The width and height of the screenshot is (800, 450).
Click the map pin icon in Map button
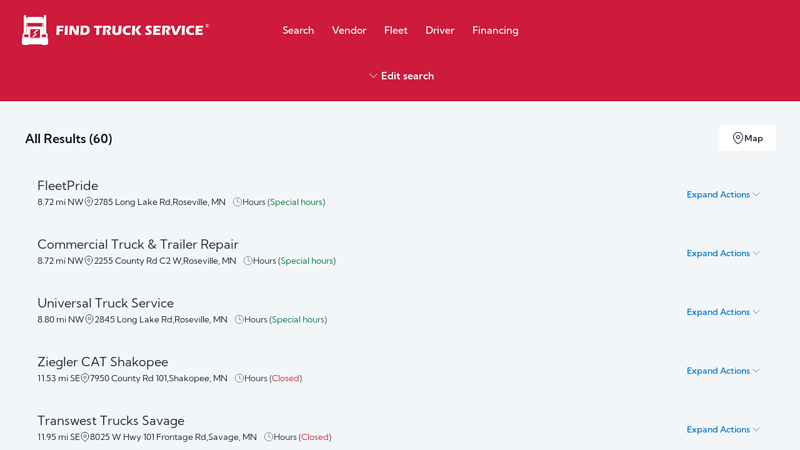[x=738, y=138]
